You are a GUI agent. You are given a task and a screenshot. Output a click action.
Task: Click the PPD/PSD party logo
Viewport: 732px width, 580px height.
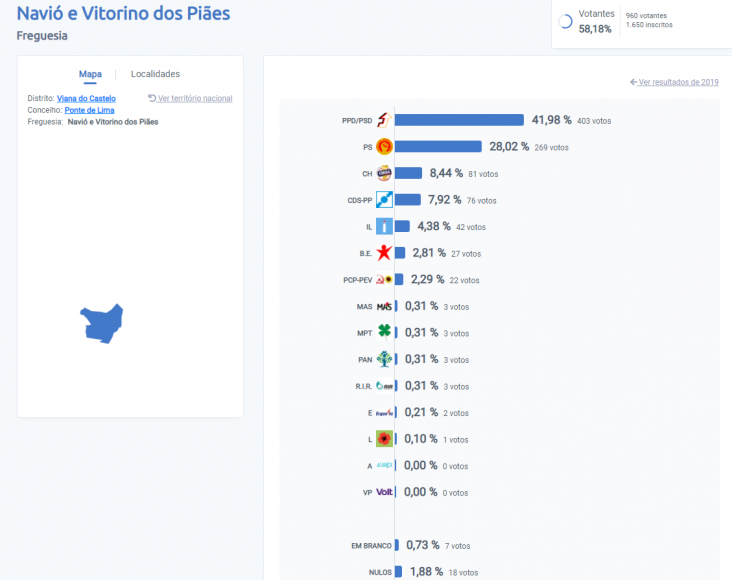pyautogui.click(x=383, y=120)
